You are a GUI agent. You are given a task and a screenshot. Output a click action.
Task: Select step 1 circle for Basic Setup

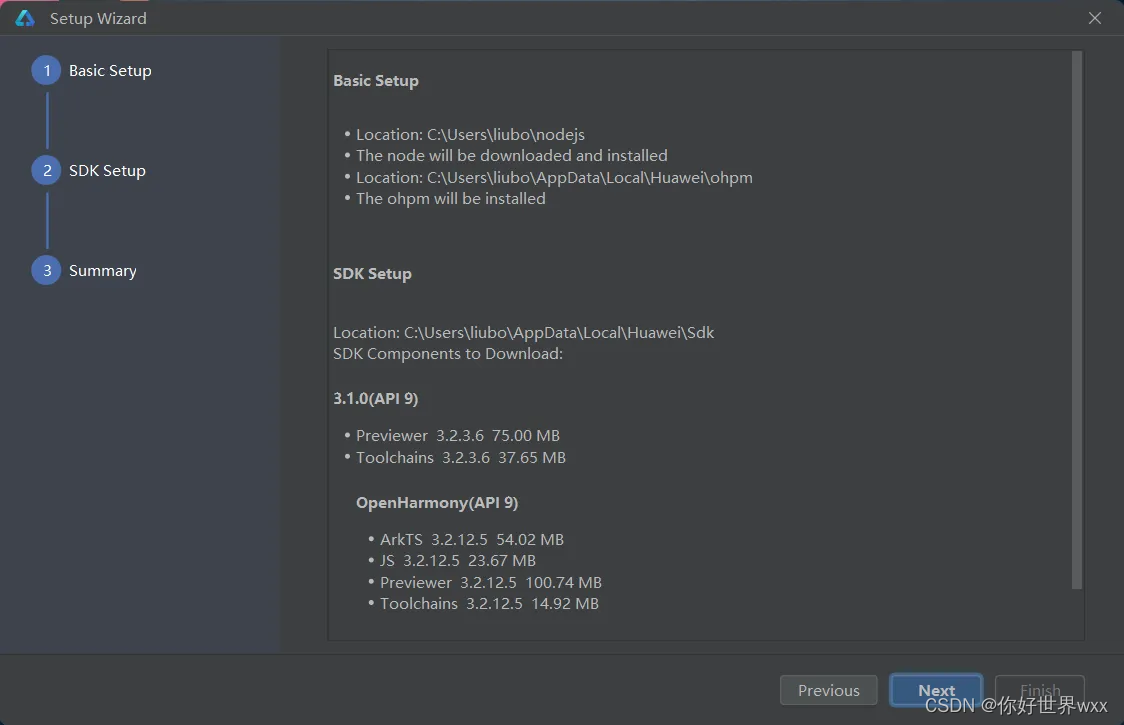tap(47, 70)
